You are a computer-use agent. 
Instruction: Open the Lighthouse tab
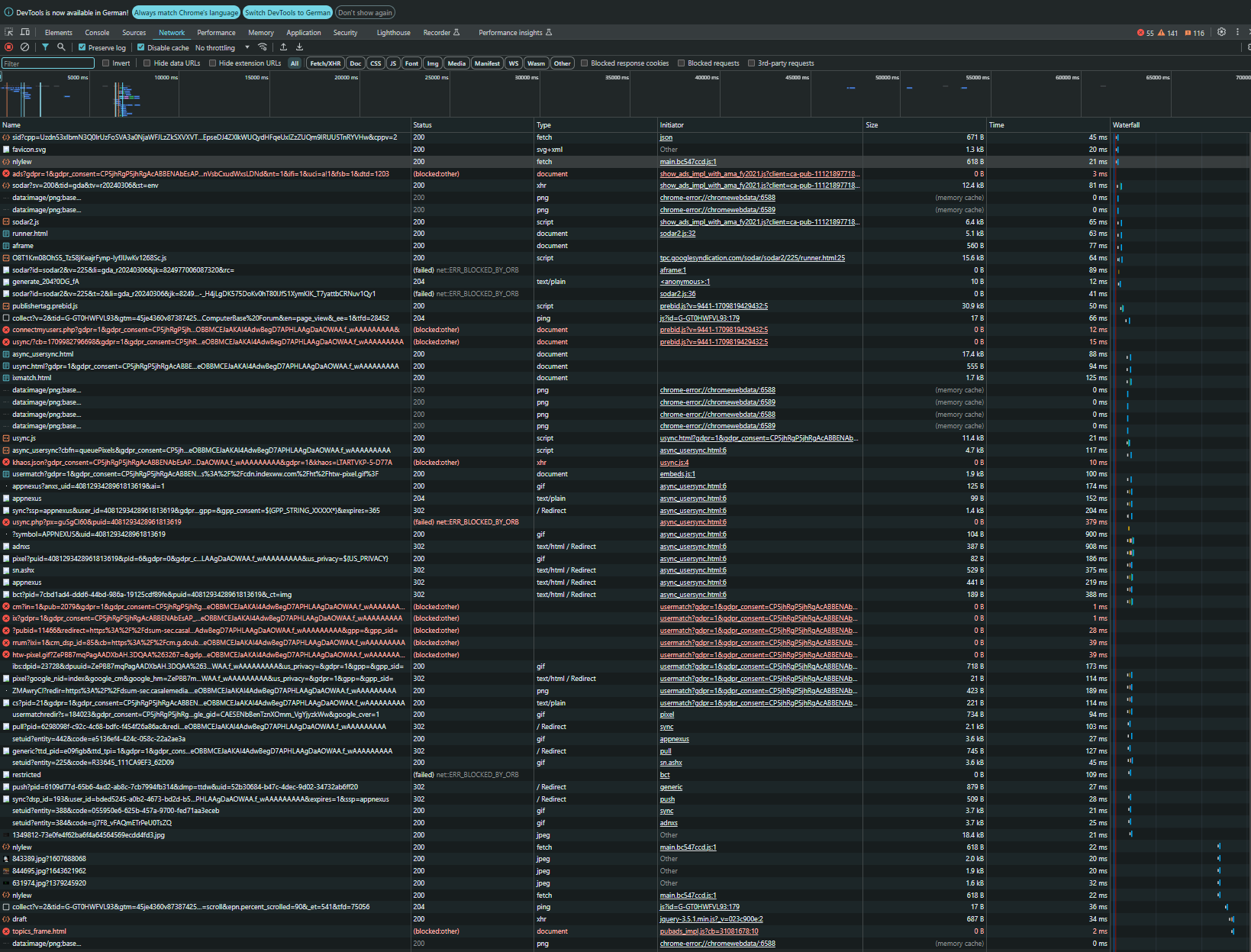click(393, 33)
